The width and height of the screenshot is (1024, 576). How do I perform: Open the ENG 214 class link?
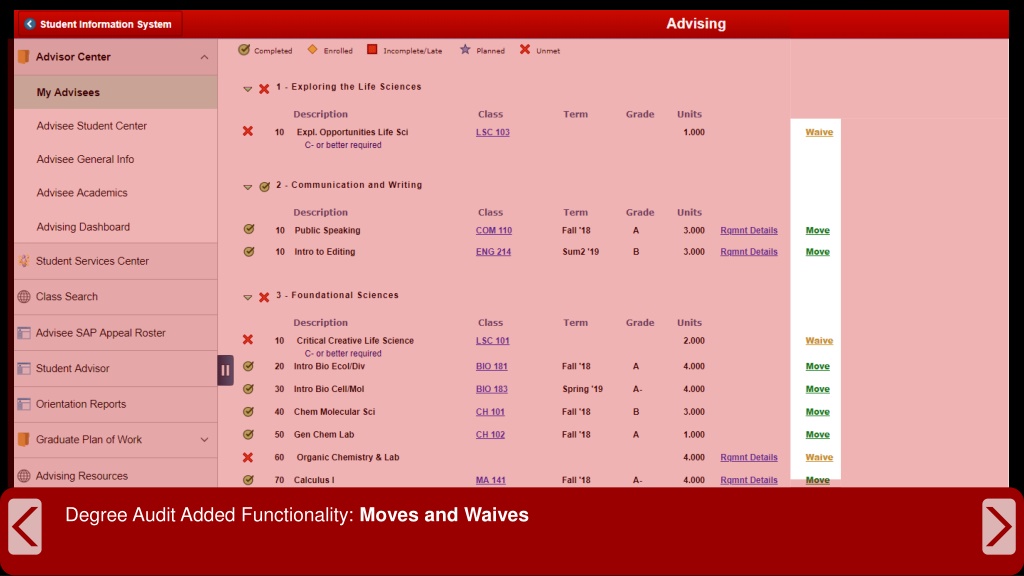493,251
